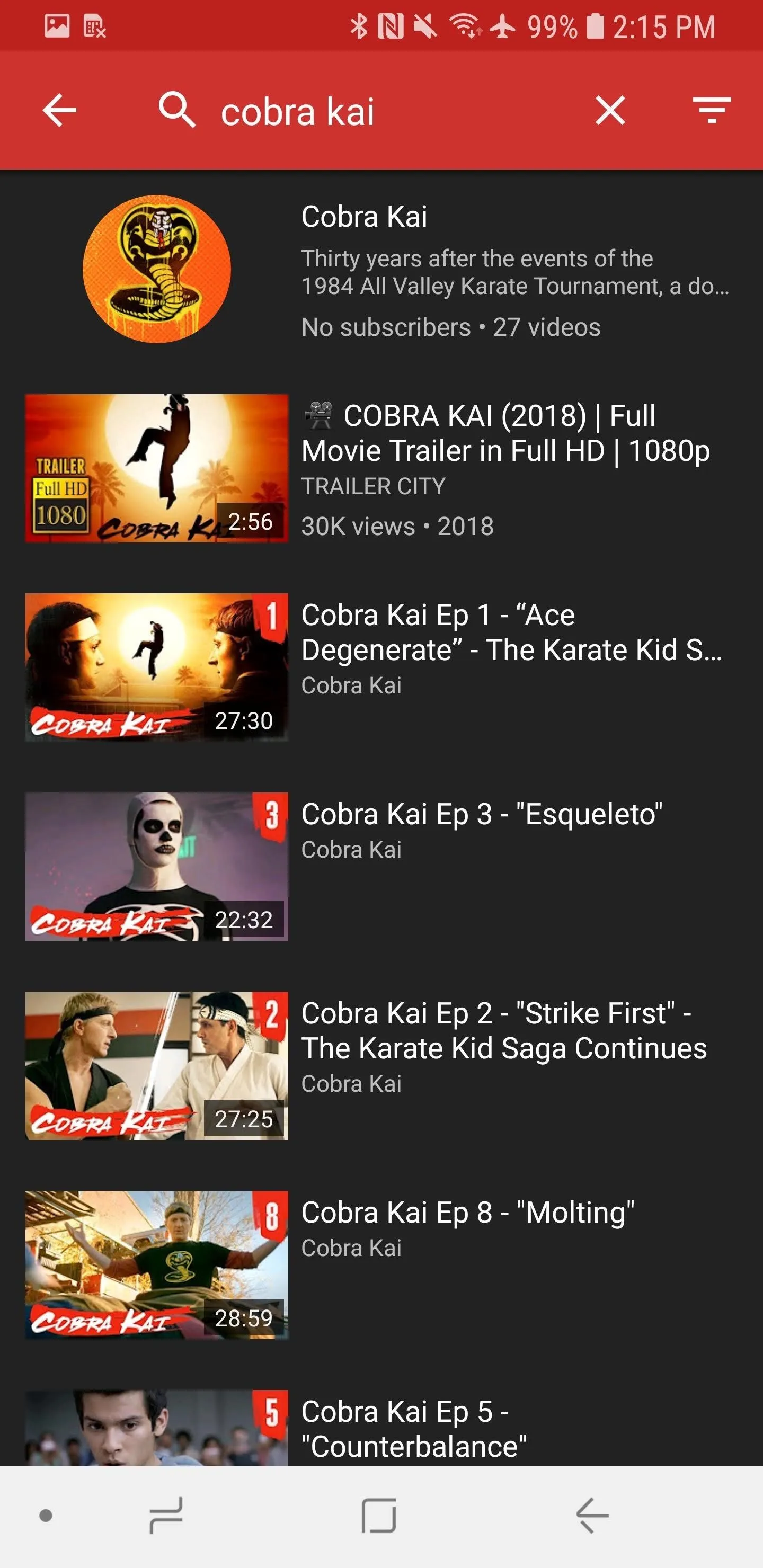Play the Ep 2 Strike First thumbnail
The width and height of the screenshot is (763, 1568).
click(x=156, y=1065)
